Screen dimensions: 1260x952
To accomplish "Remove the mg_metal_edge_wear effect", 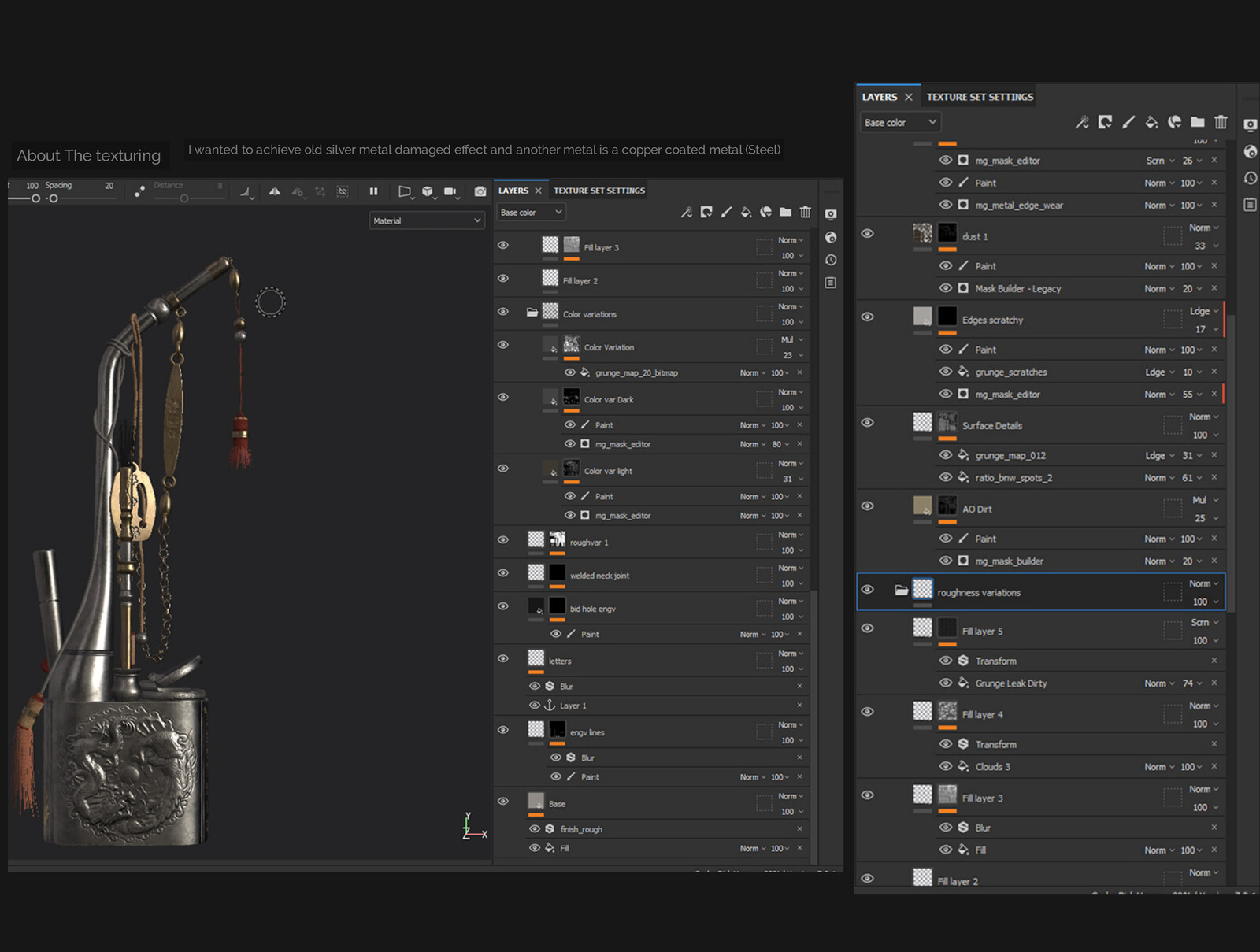I will click(1214, 205).
